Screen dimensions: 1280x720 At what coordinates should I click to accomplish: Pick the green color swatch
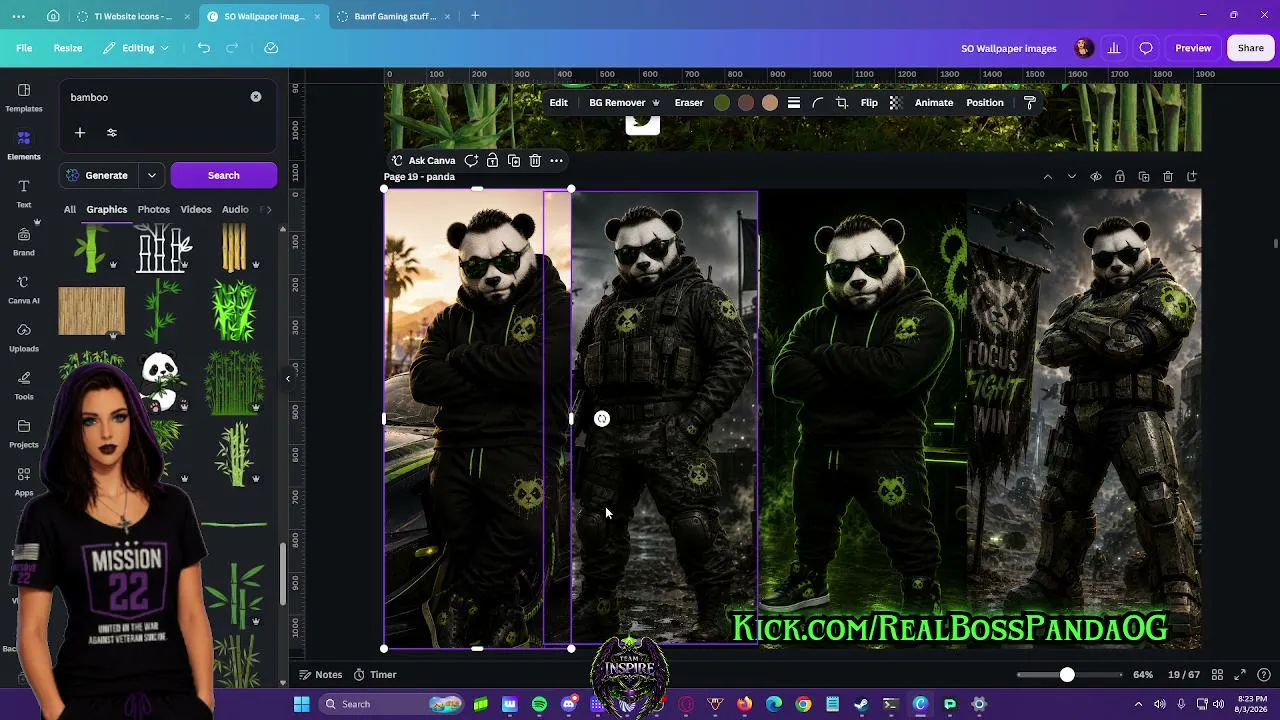tap(722, 103)
